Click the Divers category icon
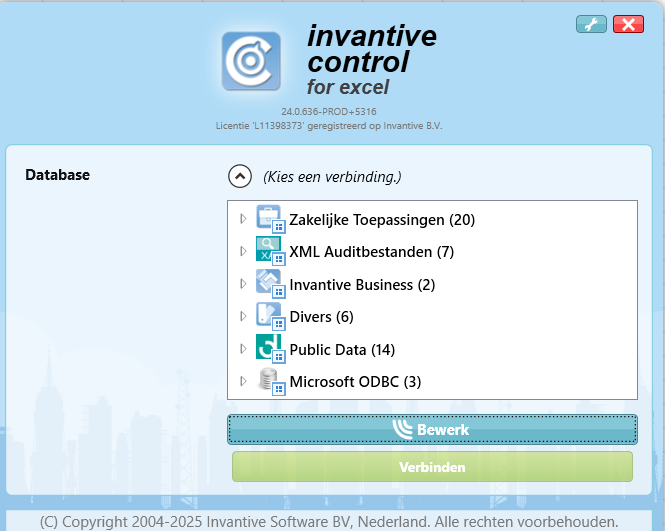The width and height of the screenshot is (665, 531). (270, 316)
